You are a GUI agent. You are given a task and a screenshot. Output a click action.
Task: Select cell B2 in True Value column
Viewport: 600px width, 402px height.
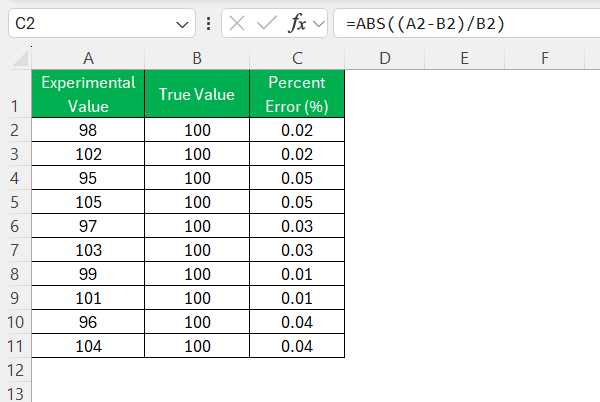click(x=197, y=130)
